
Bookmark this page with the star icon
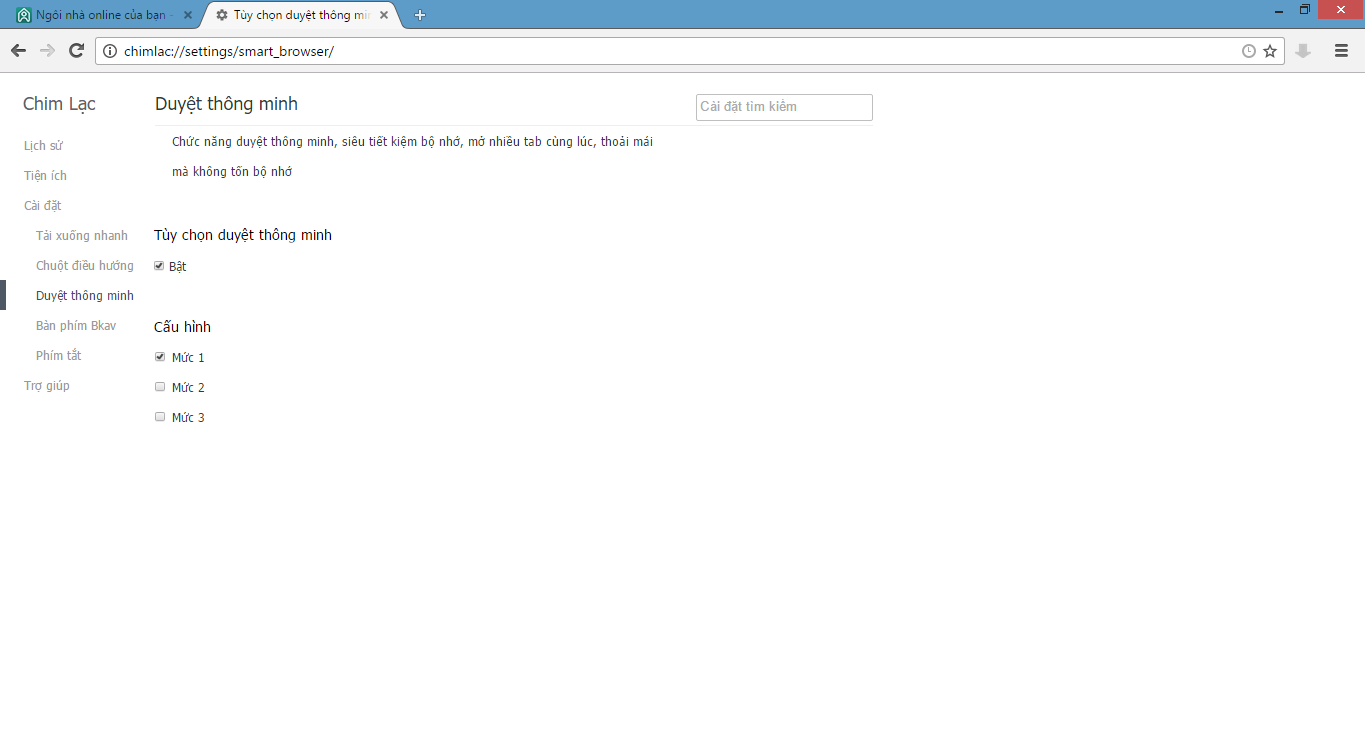(1270, 51)
